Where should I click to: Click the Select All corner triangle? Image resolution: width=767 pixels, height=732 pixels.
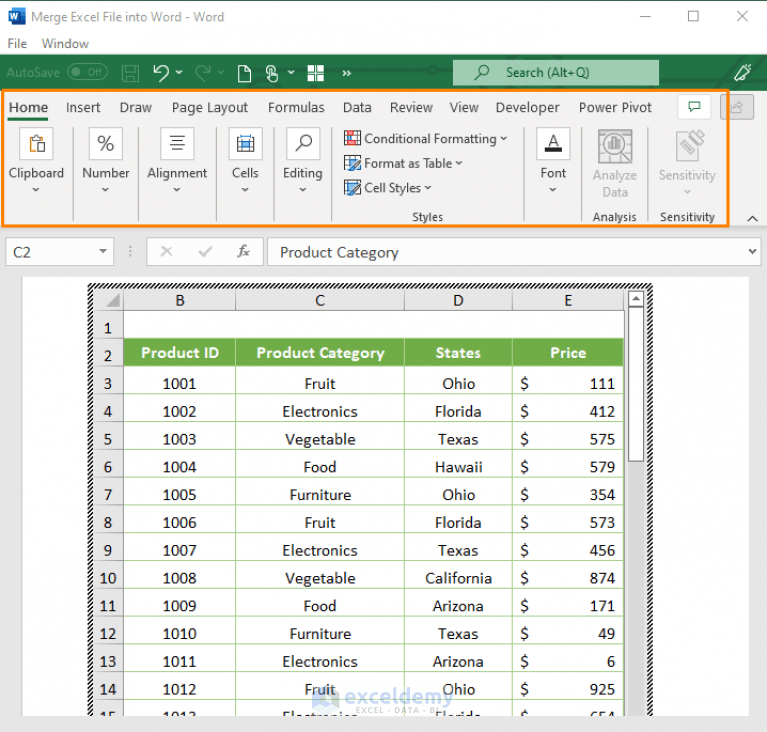[113, 300]
